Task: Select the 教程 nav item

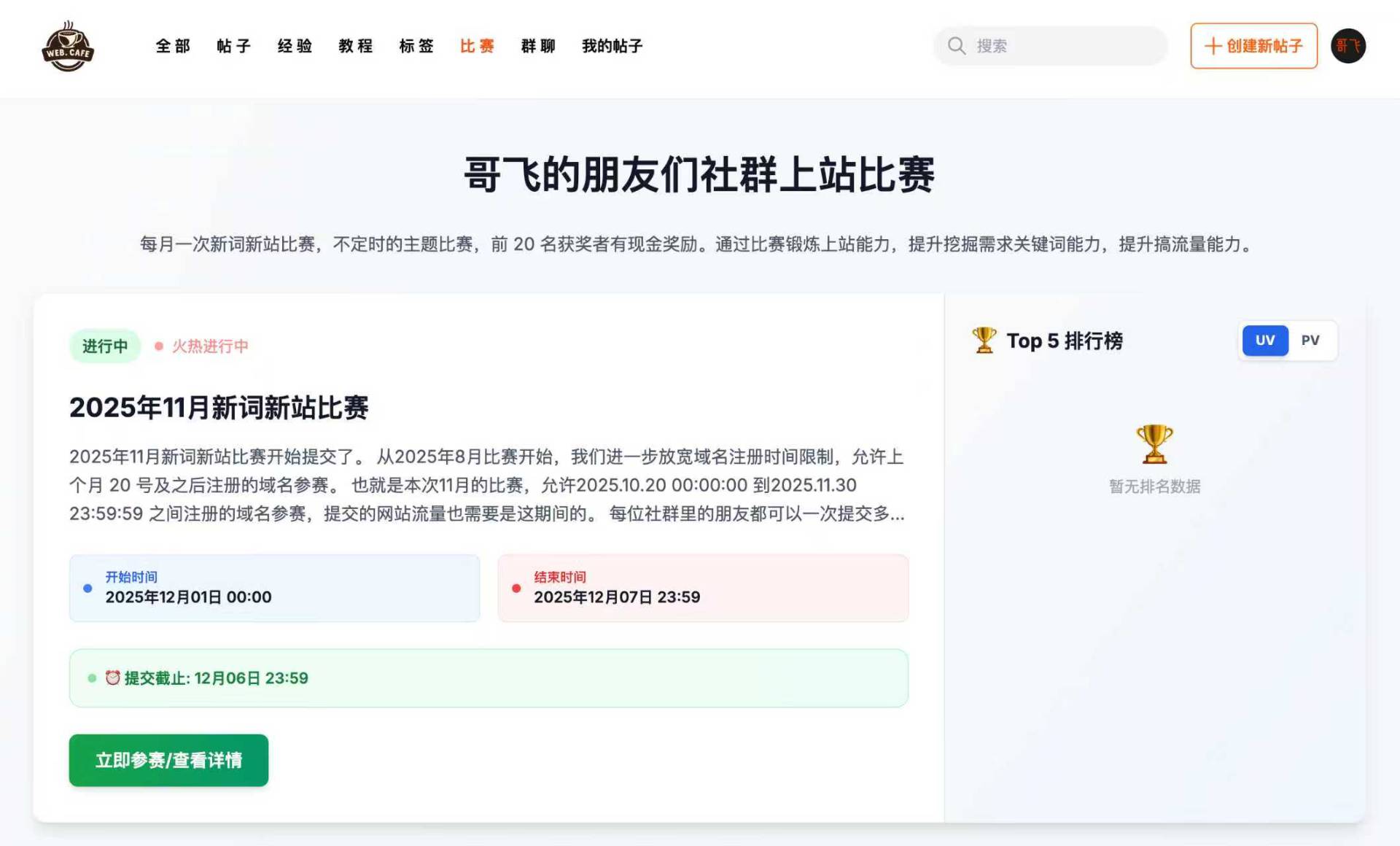Action: pyautogui.click(x=356, y=46)
